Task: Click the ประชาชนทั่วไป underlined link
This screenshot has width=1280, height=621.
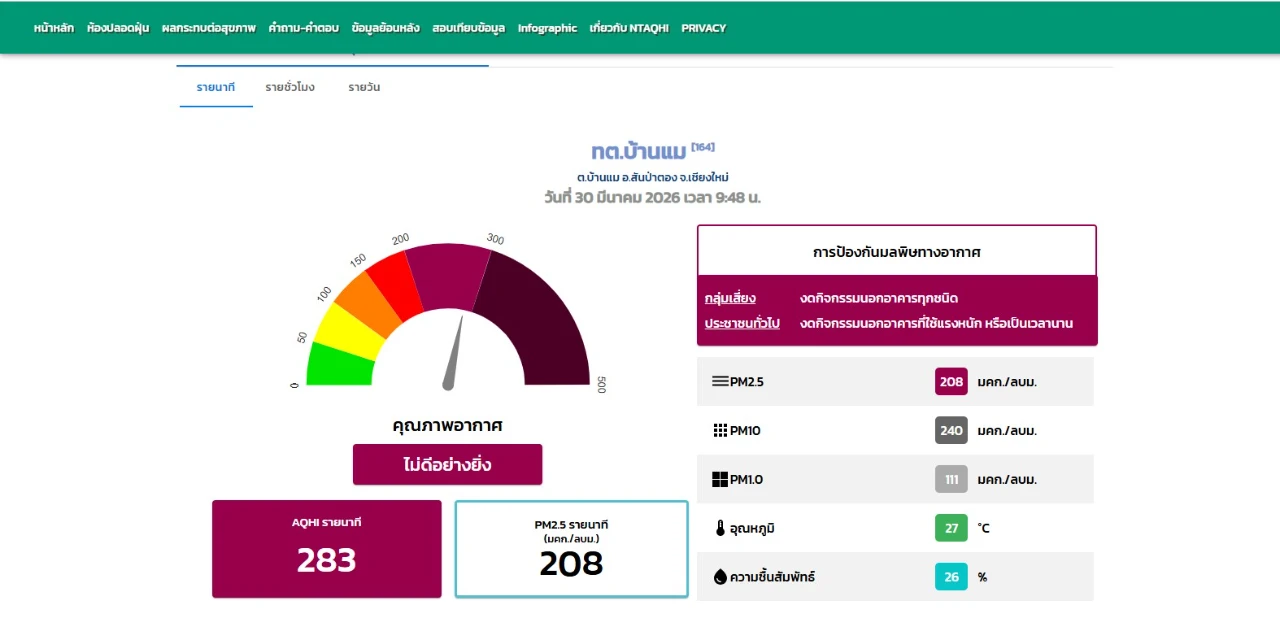Action: pyautogui.click(x=742, y=323)
